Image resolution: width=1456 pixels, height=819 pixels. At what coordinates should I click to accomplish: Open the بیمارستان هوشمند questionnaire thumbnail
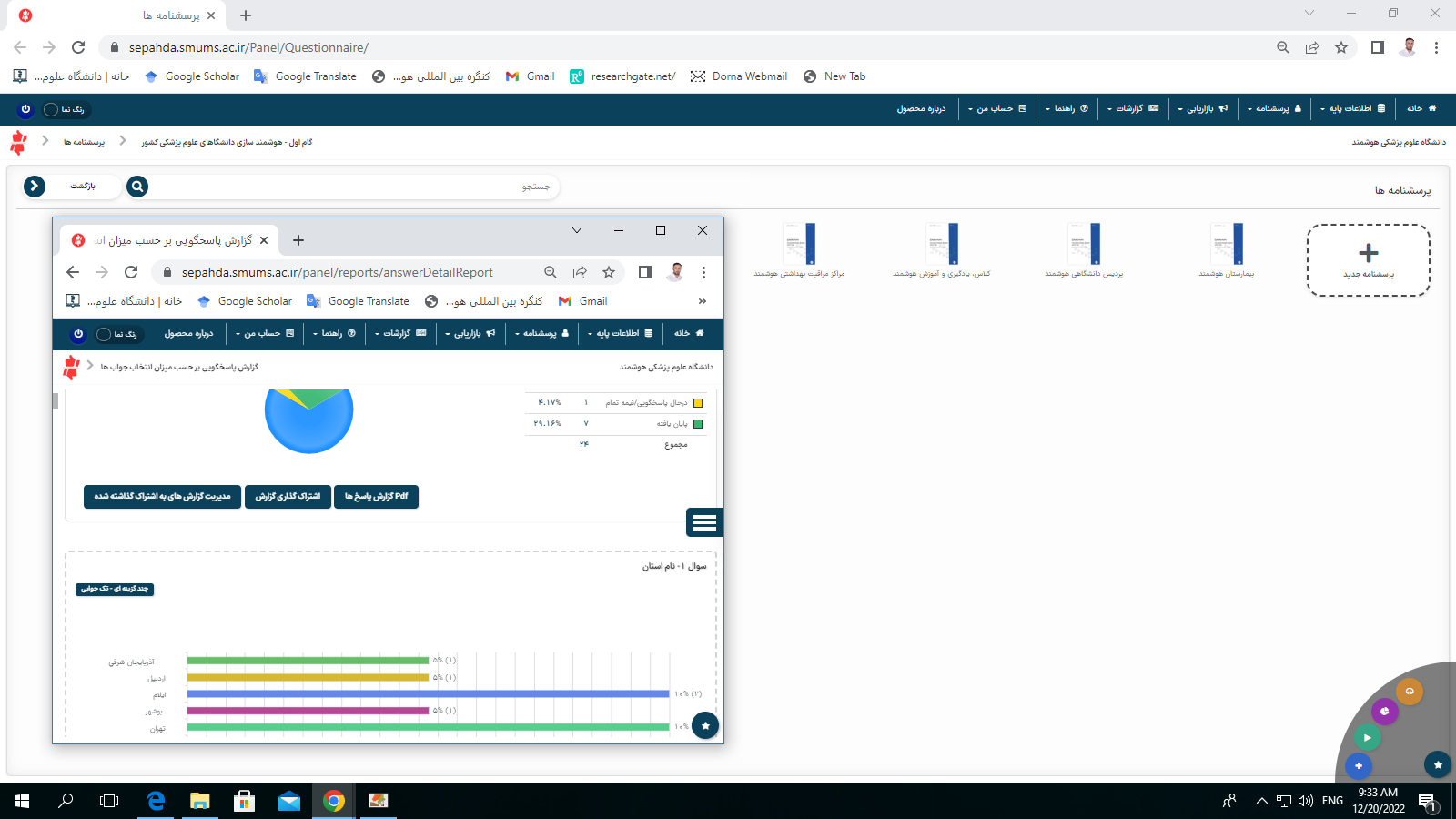[x=1227, y=244]
